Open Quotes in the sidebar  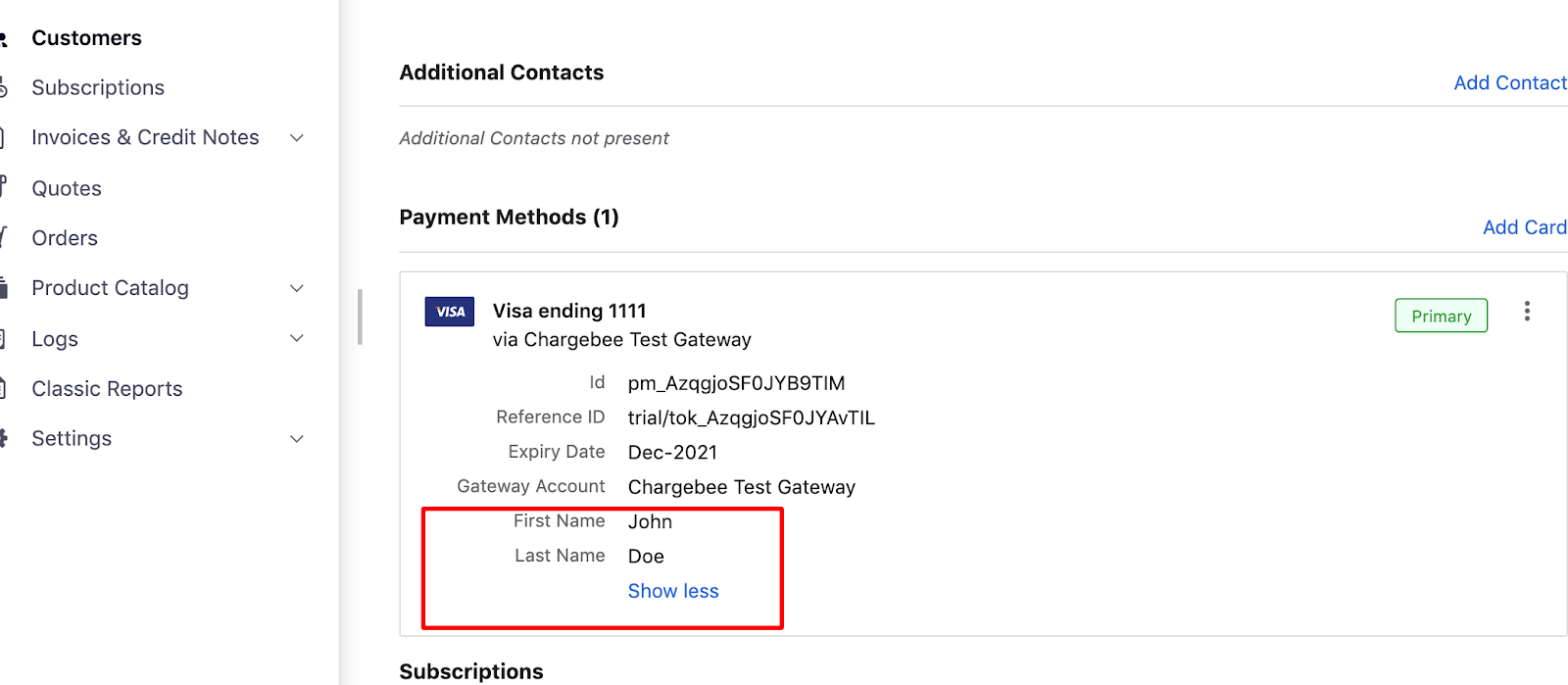[67, 188]
